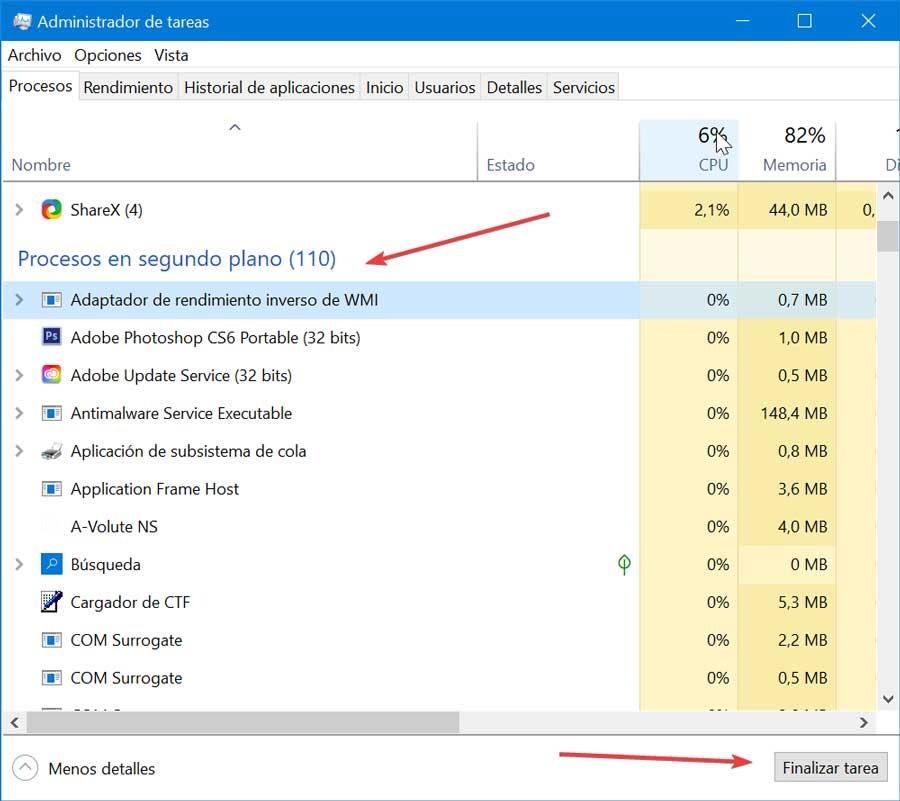The width and height of the screenshot is (900, 801).
Task: Click the vertical scrollbar thumb
Action: coord(888,236)
